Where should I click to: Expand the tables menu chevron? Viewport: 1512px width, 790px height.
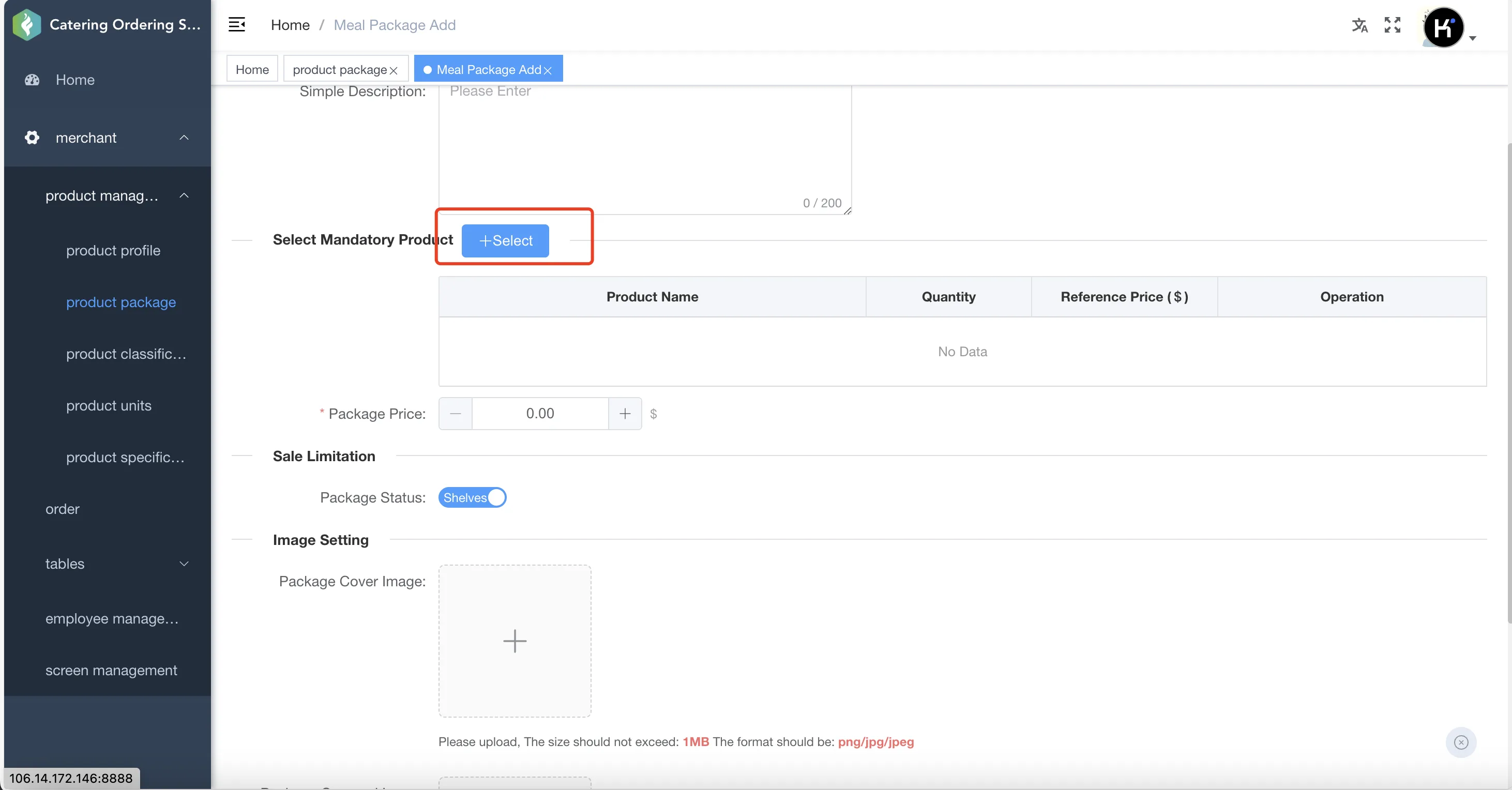[184, 564]
